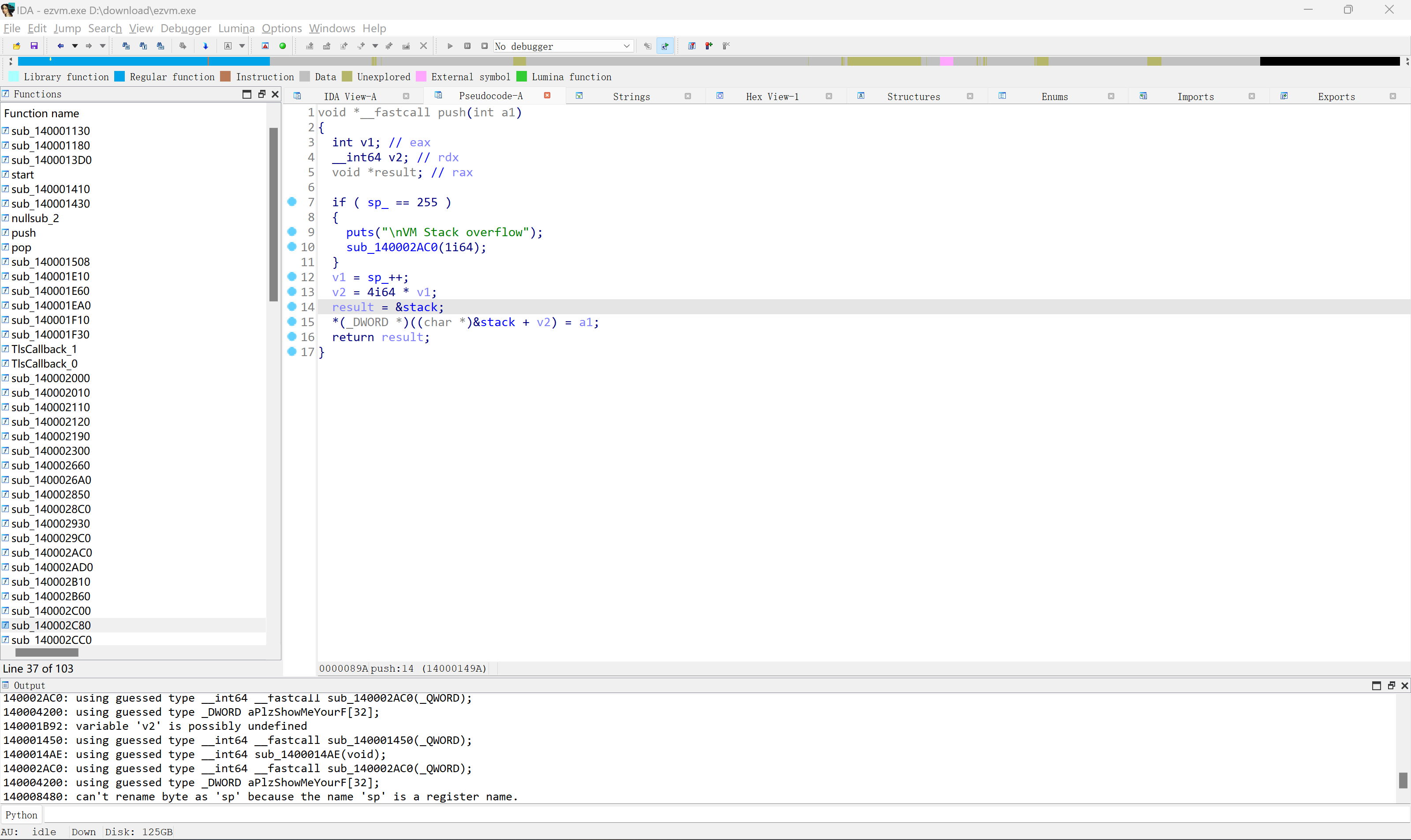Click the navigation band overview bar
This screenshot has height=840, width=1411.
[709, 61]
